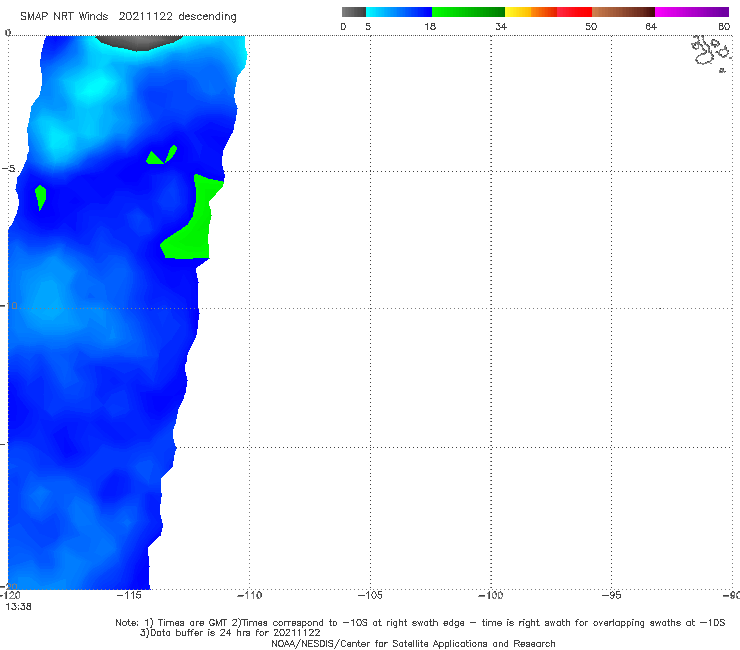Click the dark gray low-wind area at equator
This screenshot has height=650, width=740.
[139, 42]
